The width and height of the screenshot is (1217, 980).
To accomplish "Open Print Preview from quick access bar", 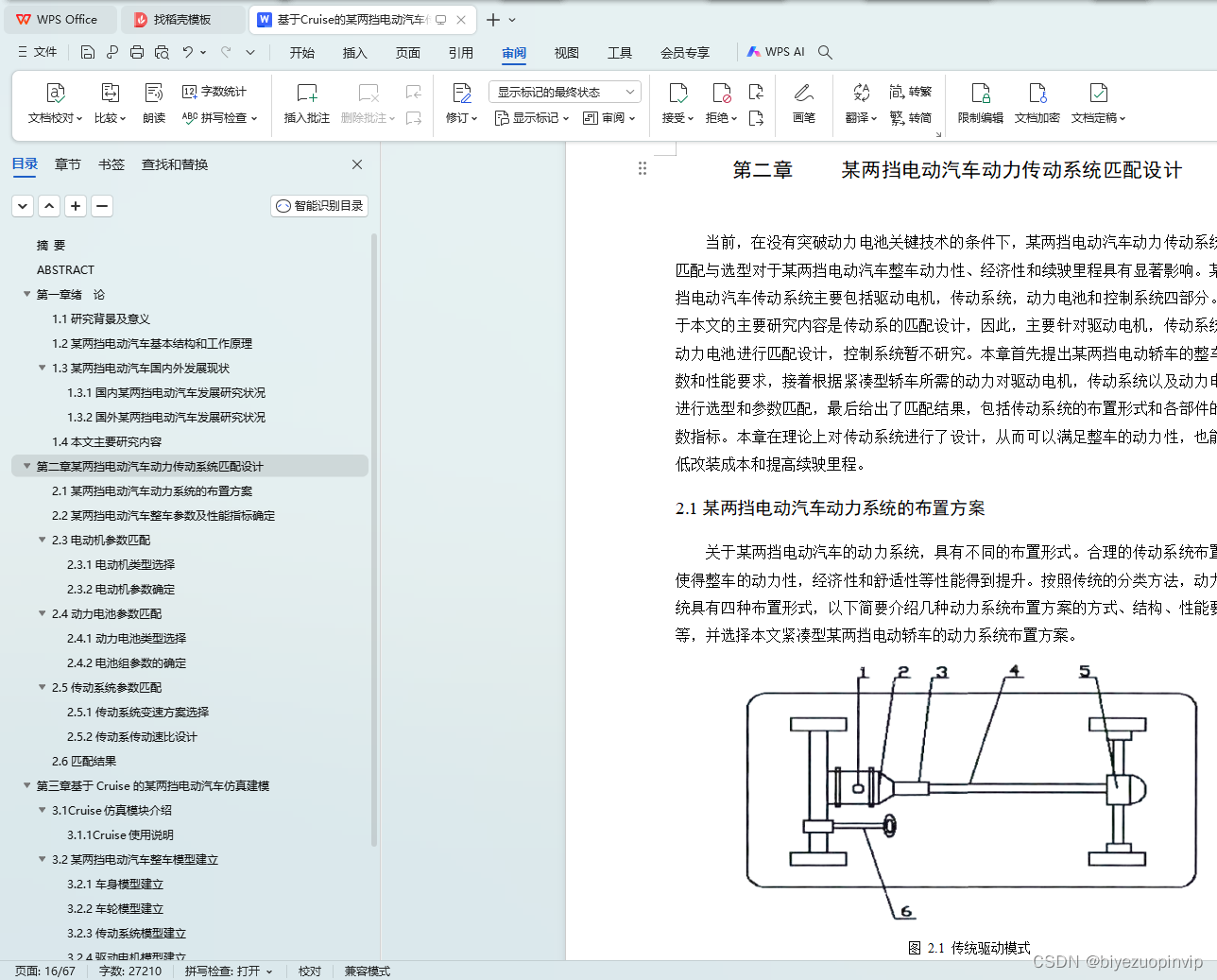I will pos(162,53).
